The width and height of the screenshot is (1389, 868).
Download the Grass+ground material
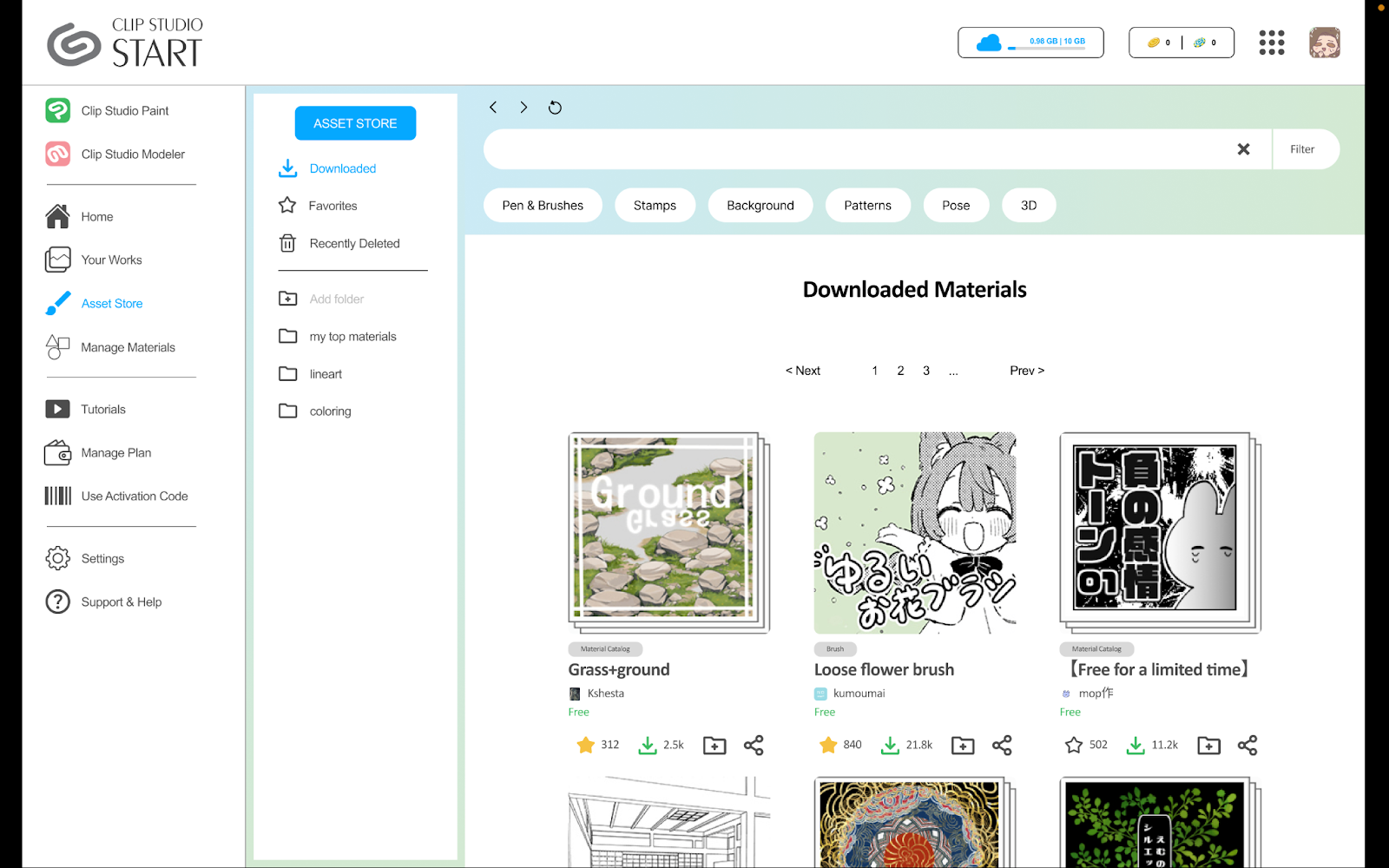click(648, 745)
